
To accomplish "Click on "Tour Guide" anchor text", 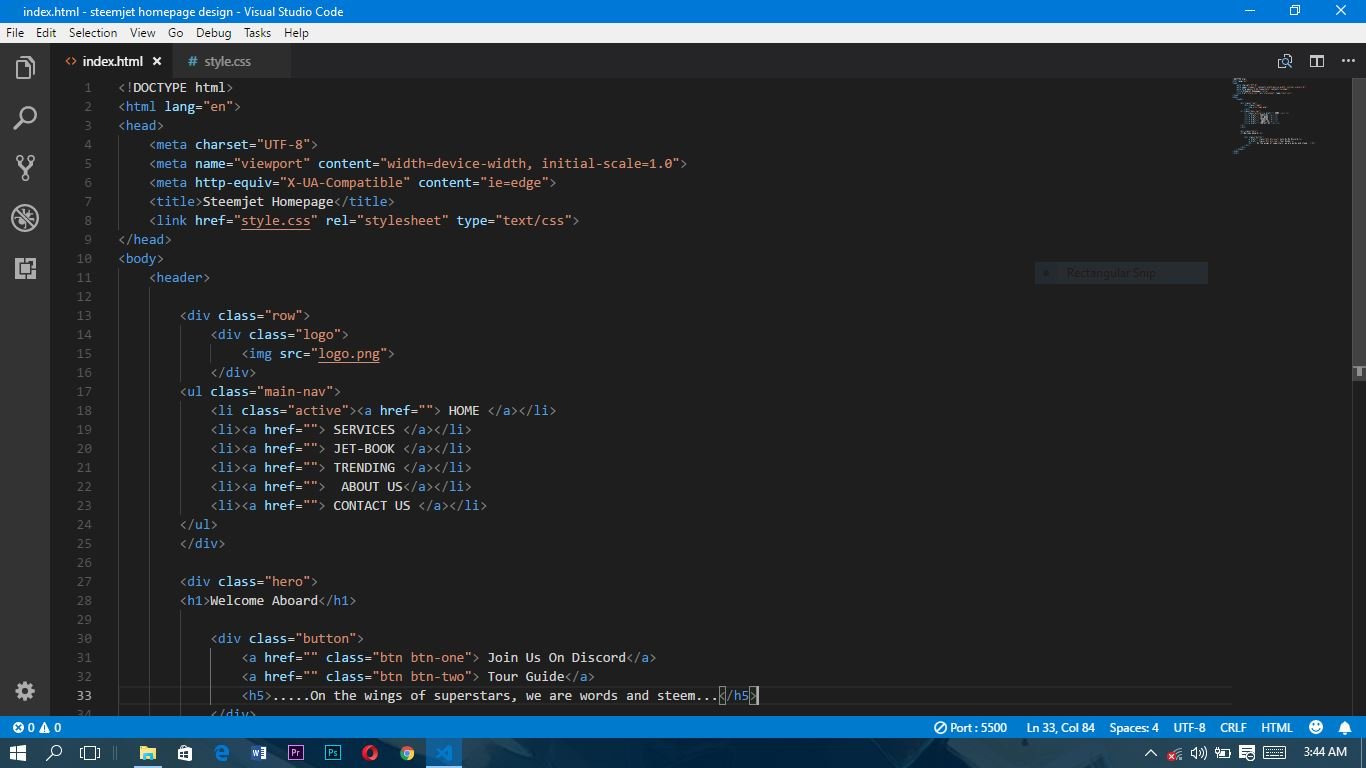I will click(x=526, y=676).
